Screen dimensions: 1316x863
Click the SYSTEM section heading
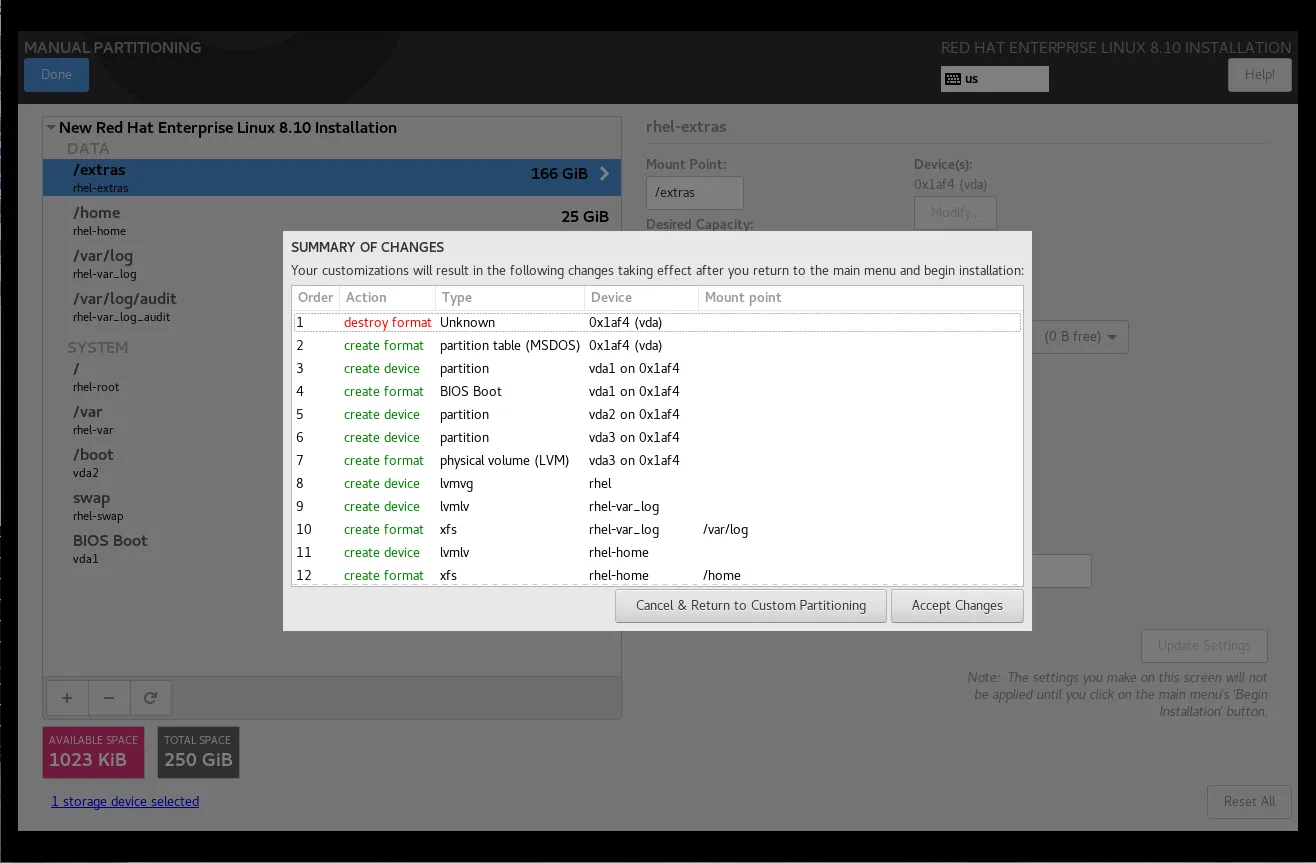click(x=98, y=348)
